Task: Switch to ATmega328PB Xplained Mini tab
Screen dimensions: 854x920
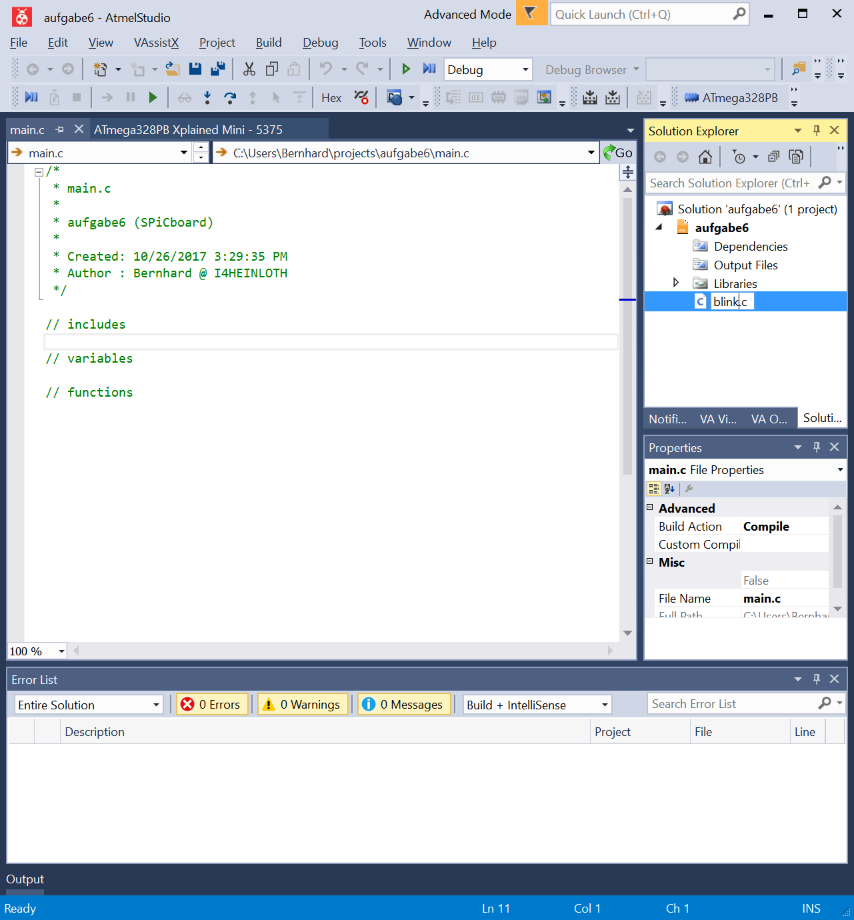Action: (x=188, y=130)
